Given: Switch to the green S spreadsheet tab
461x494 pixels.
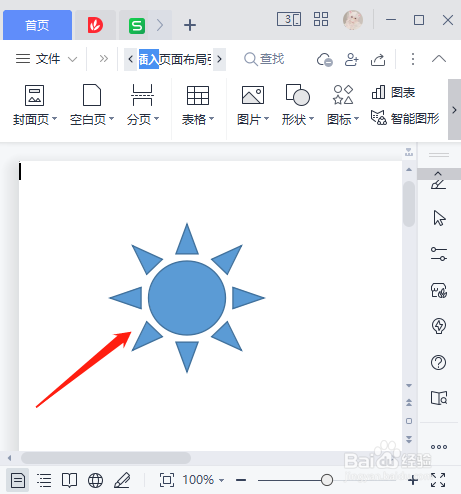Looking at the screenshot, I should pos(137,25).
